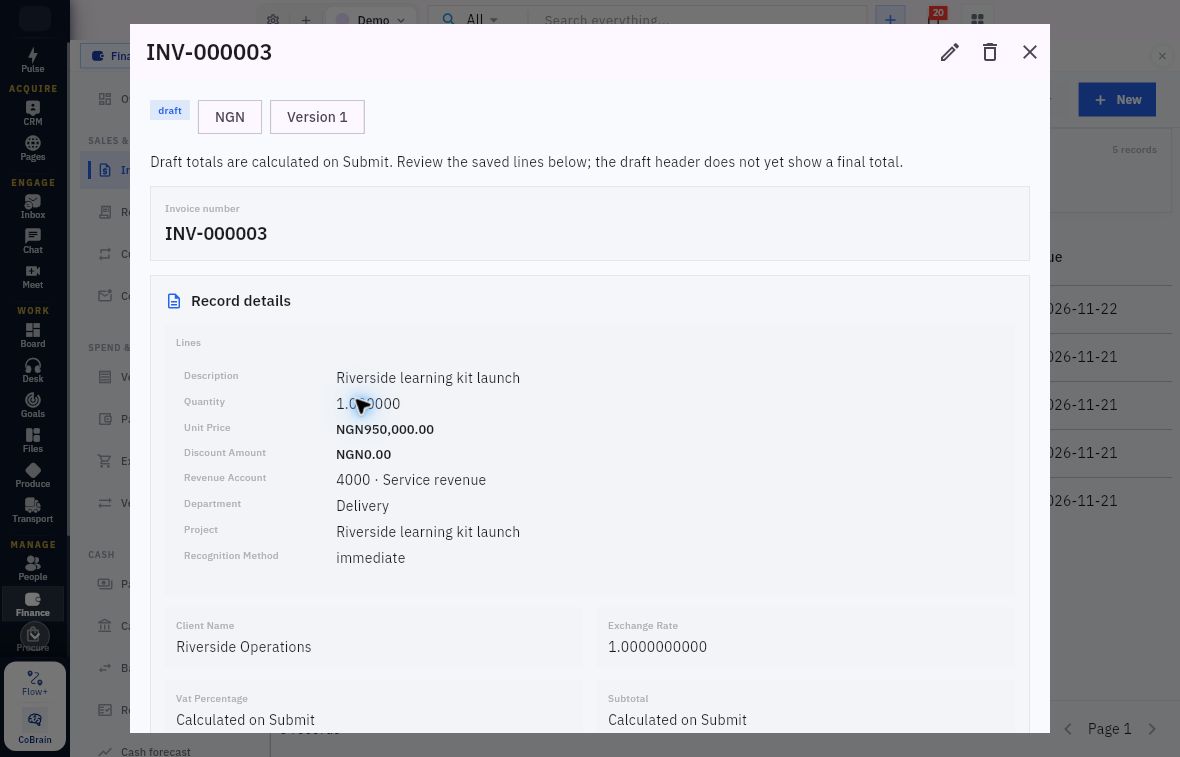Open Cash forecast in the finance menu
The image size is (1180, 757).
click(156, 751)
